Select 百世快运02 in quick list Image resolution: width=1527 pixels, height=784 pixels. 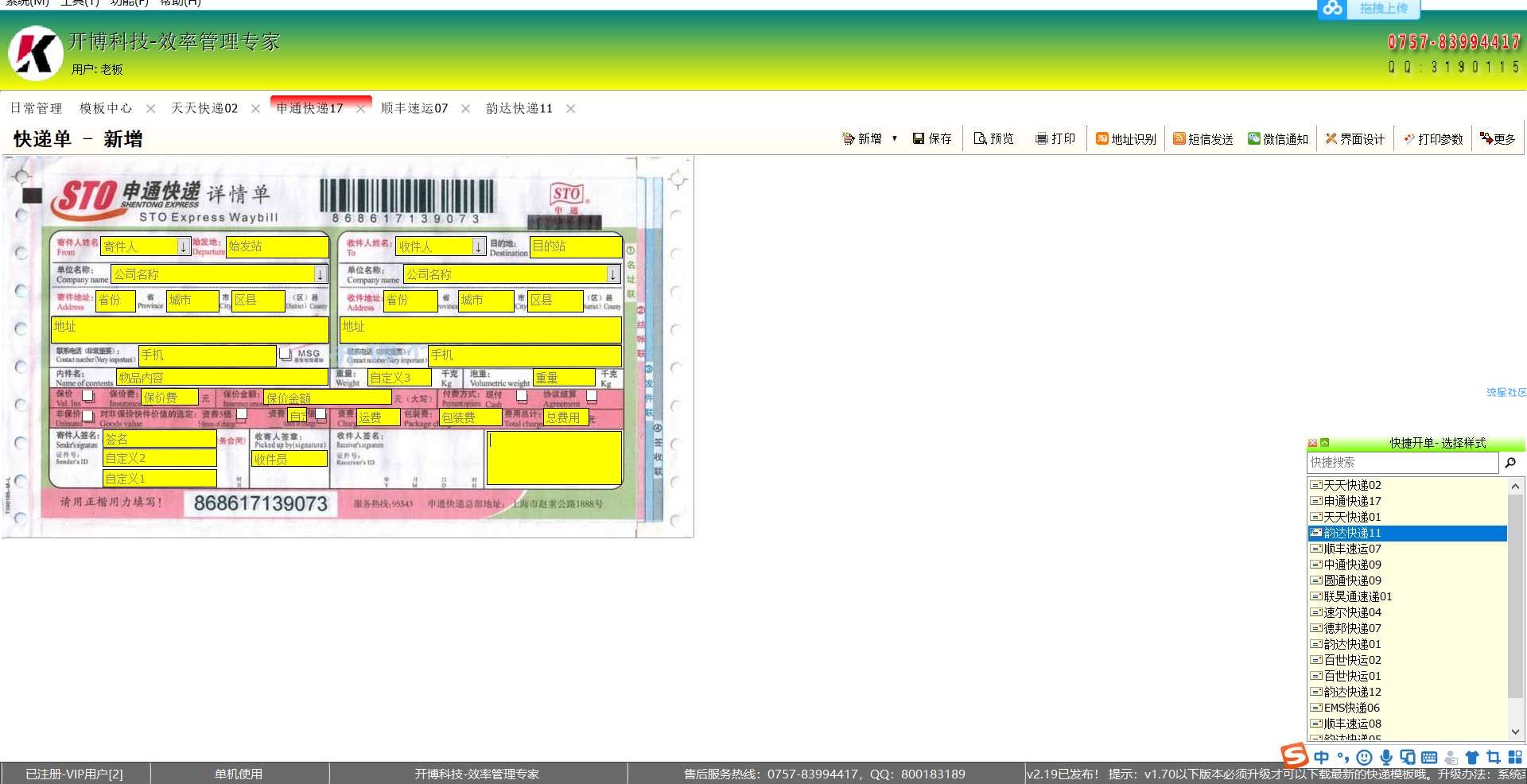[x=1408, y=660]
